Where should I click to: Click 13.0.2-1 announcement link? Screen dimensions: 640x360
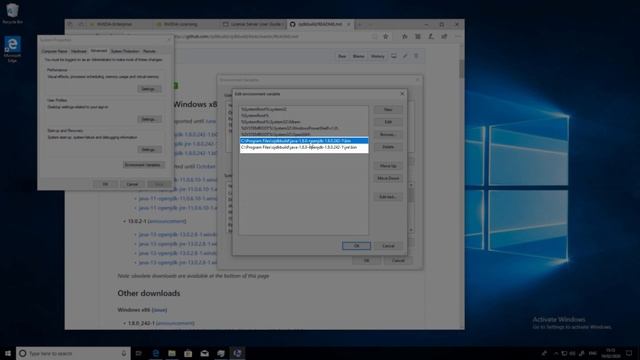(x=167, y=221)
